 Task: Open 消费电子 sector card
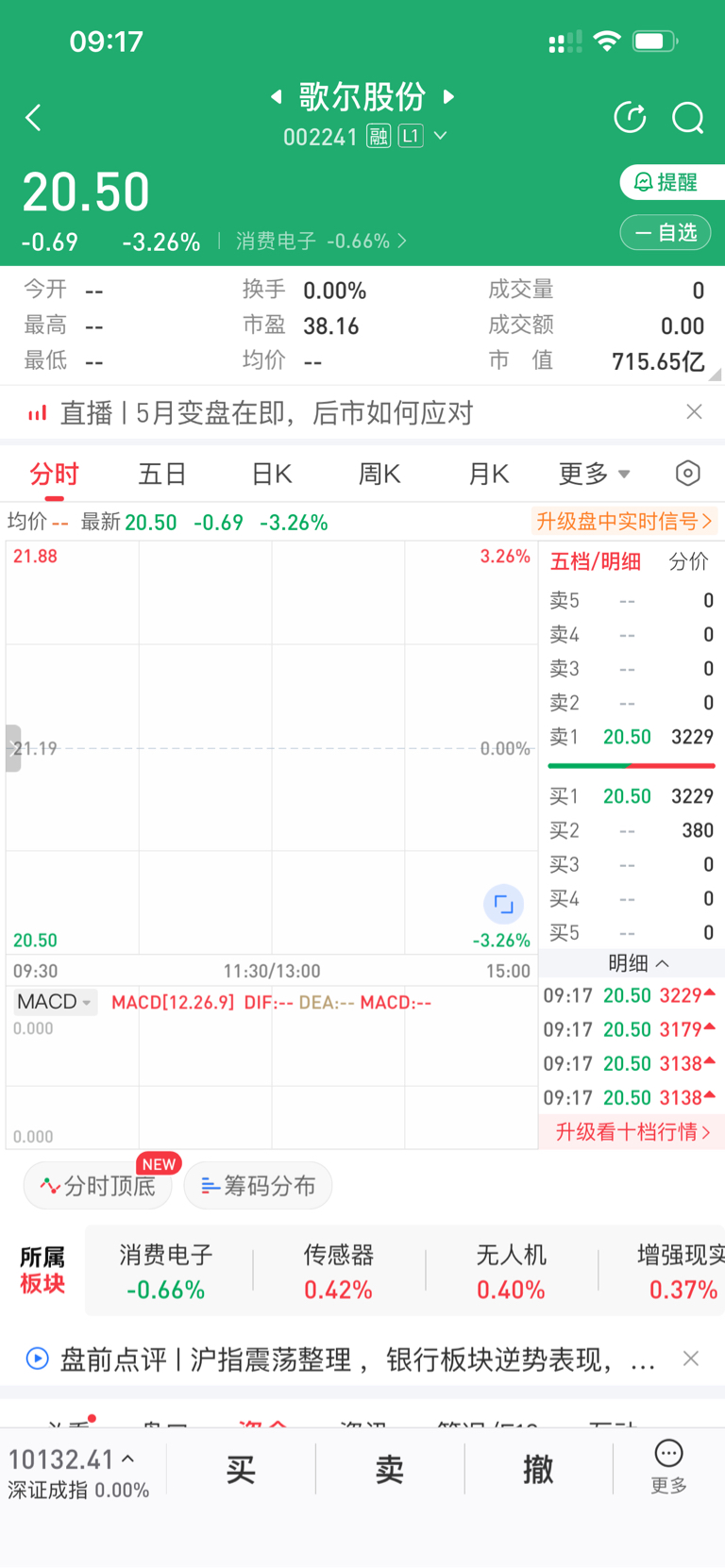(x=166, y=1271)
